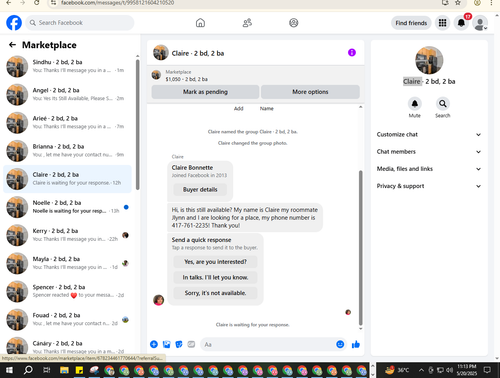Open Angel - 2 bd, 2 ba conversation
The width and height of the screenshot is (500, 378).
click(x=67, y=94)
